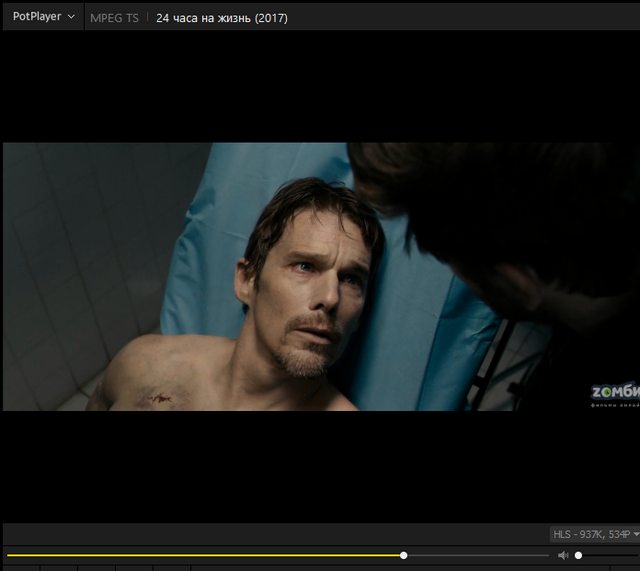Screen dimensions: 640x571
Task: Click the volume slider knob
Action: tap(578, 555)
